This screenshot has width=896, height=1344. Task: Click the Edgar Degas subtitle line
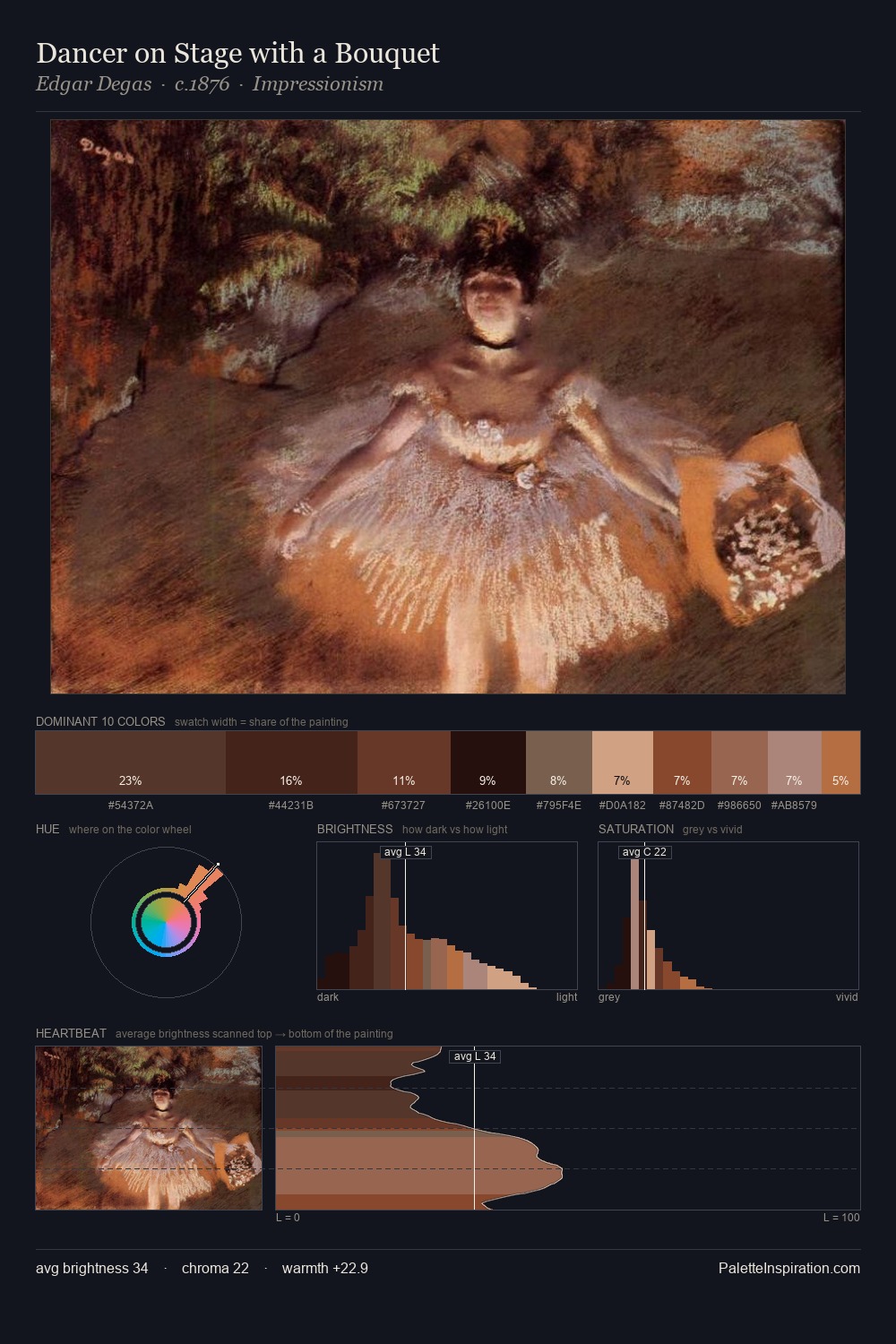point(210,84)
